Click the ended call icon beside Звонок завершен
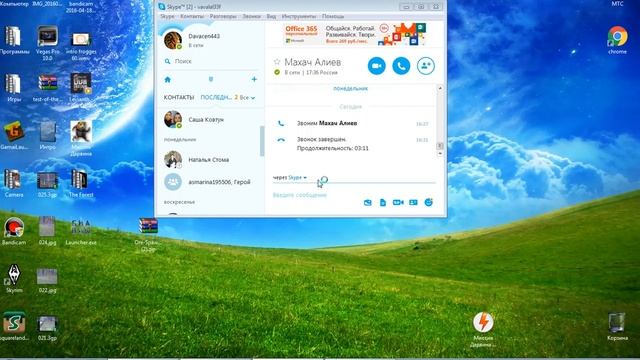Screen dimensions: 640x360 coord(281,140)
